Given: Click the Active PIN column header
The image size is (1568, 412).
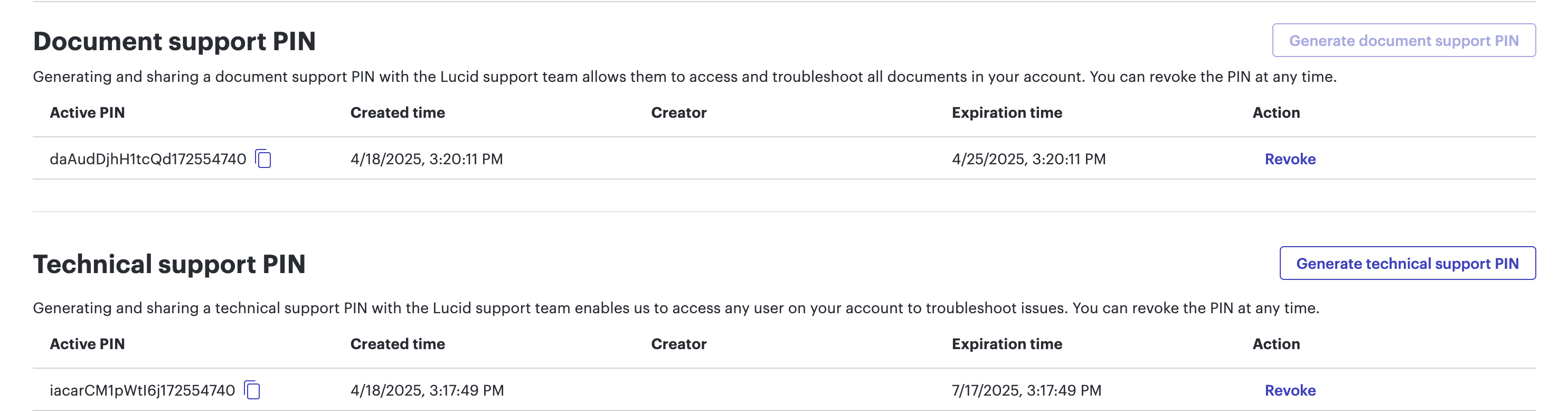Looking at the screenshot, I should 87,112.
